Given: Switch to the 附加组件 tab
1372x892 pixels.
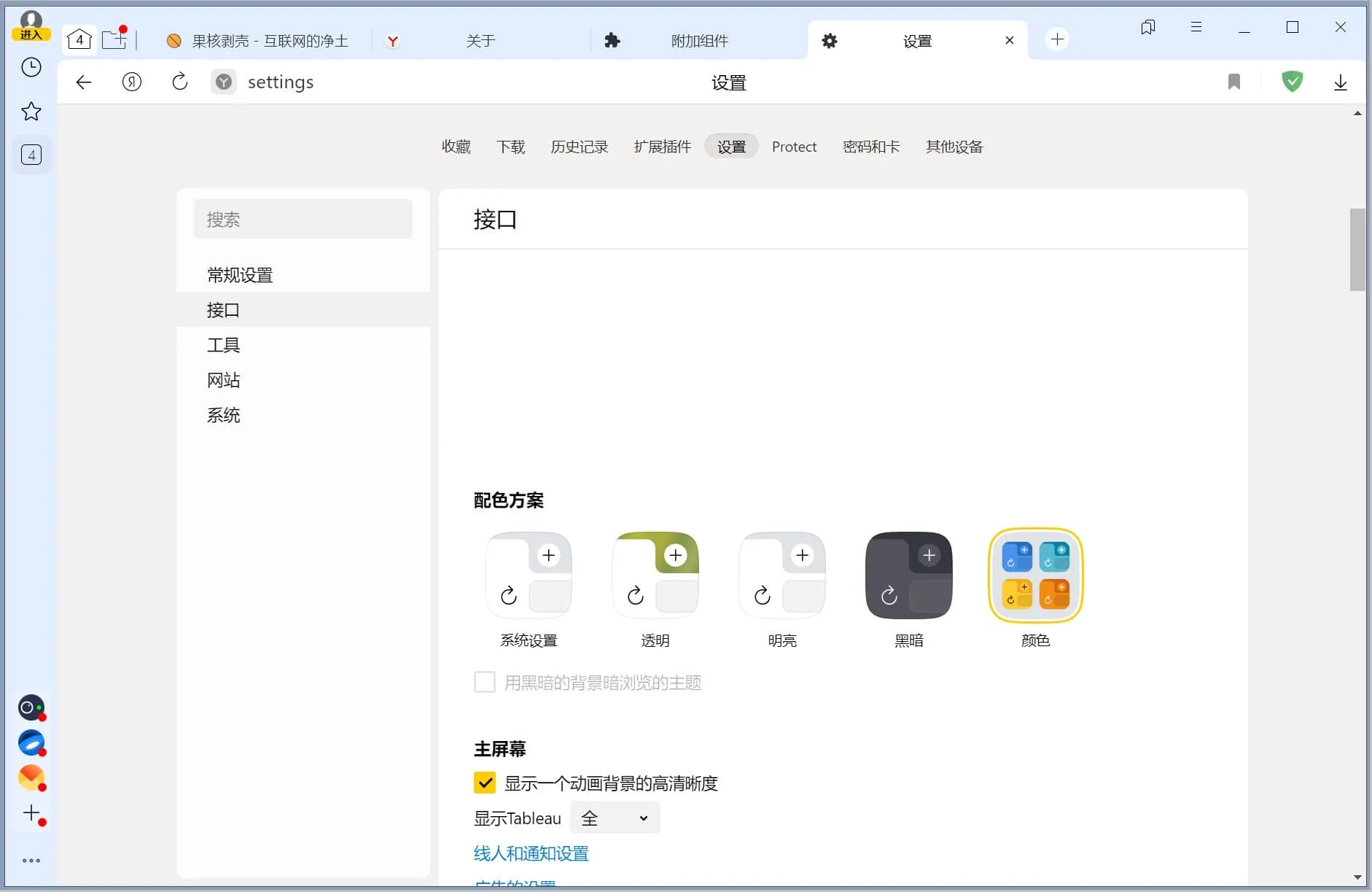Looking at the screenshot, I should pyautogui.click(x=698, y=40).
